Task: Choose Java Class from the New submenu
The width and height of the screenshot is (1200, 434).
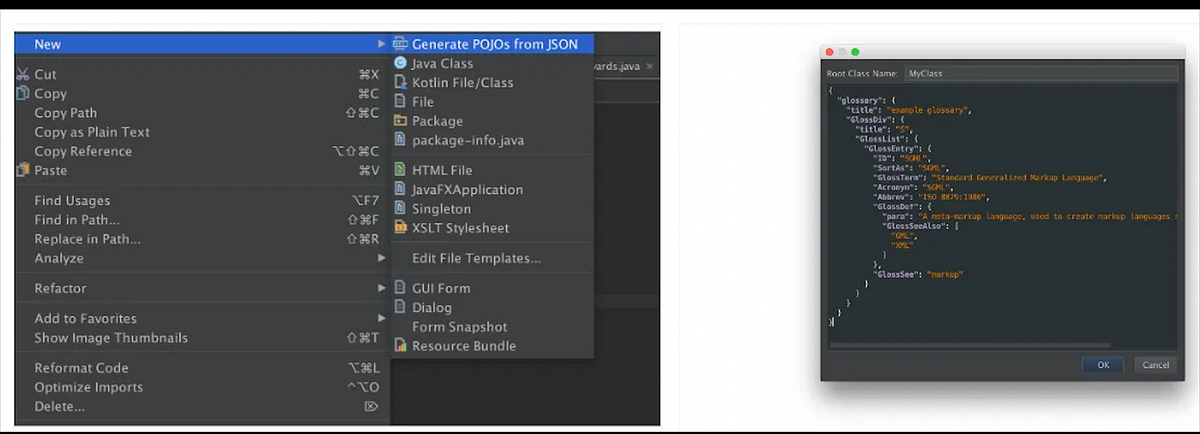Action: pyautogui.click(x=492, y=63)
